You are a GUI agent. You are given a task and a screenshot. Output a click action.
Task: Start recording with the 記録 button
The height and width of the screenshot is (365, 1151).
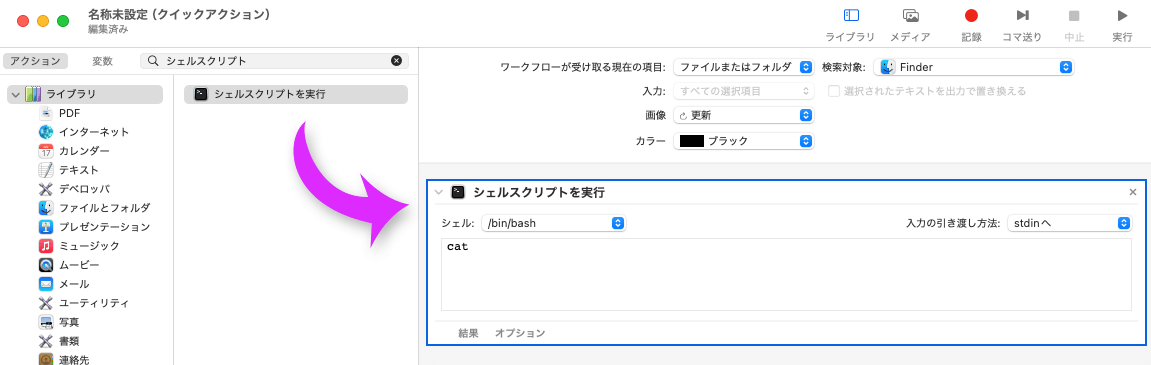pos(971,15)
